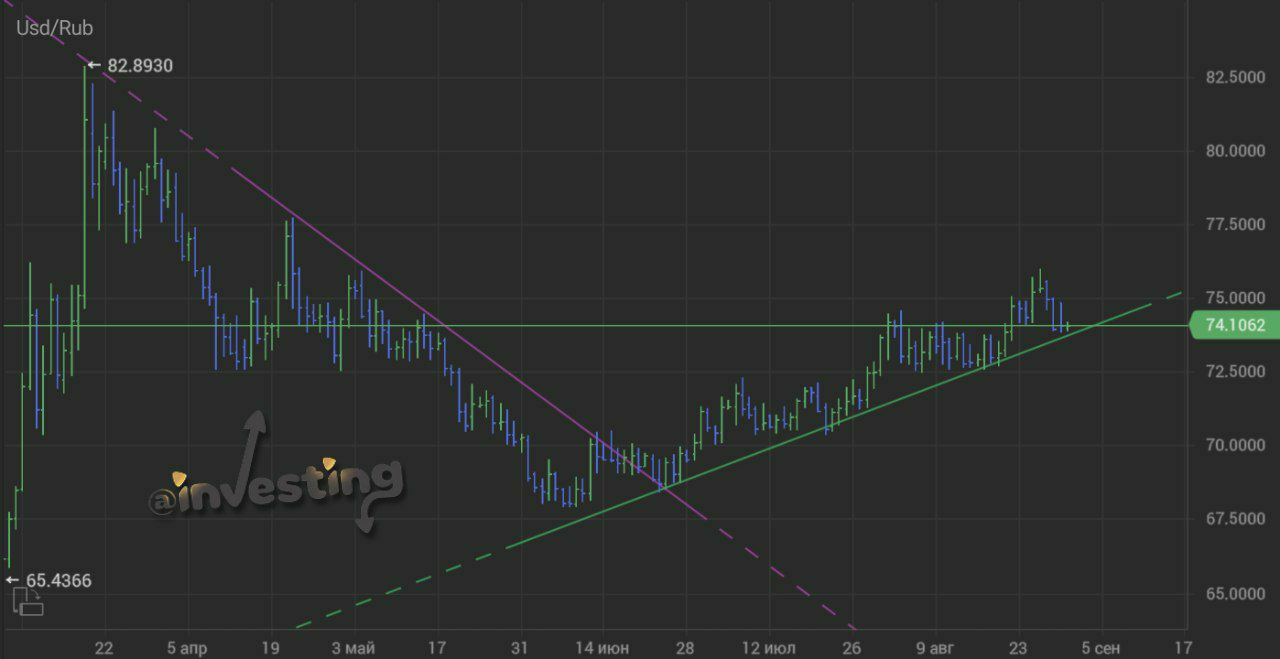Click the 75.0000 price axis label

[x=1236, y=298]
